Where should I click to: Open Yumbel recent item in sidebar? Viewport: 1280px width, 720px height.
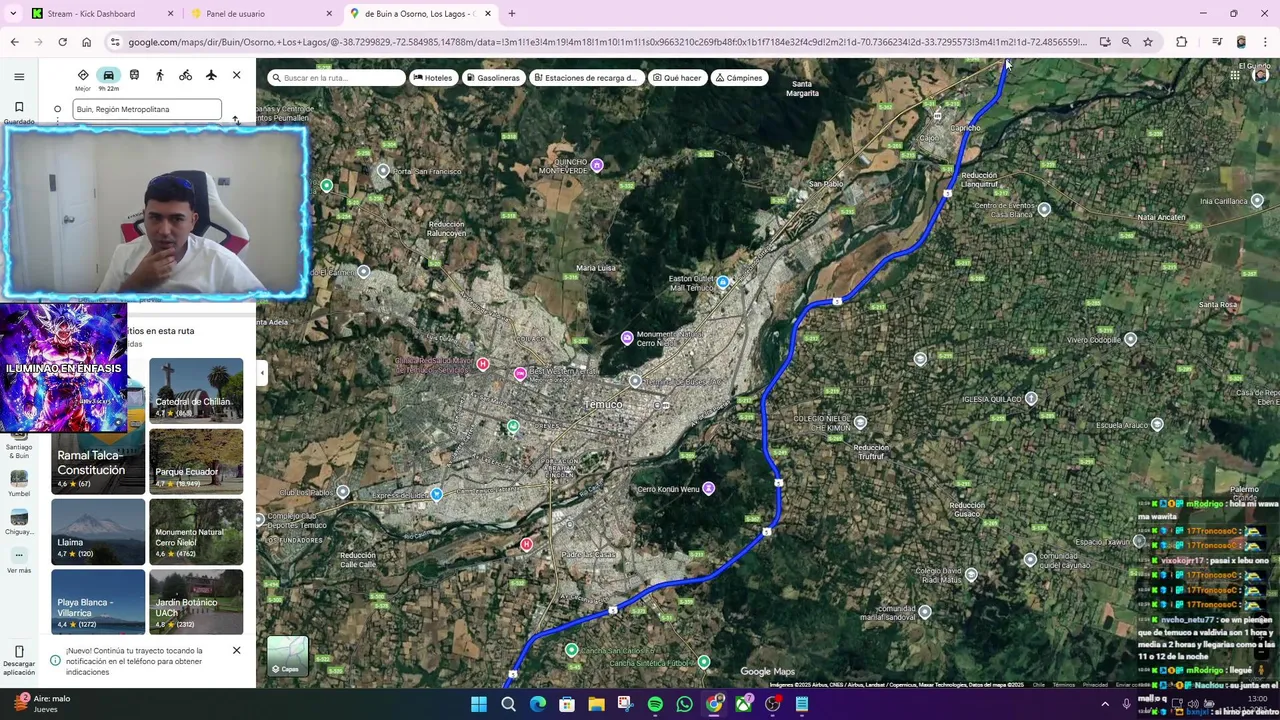point(19,484)
